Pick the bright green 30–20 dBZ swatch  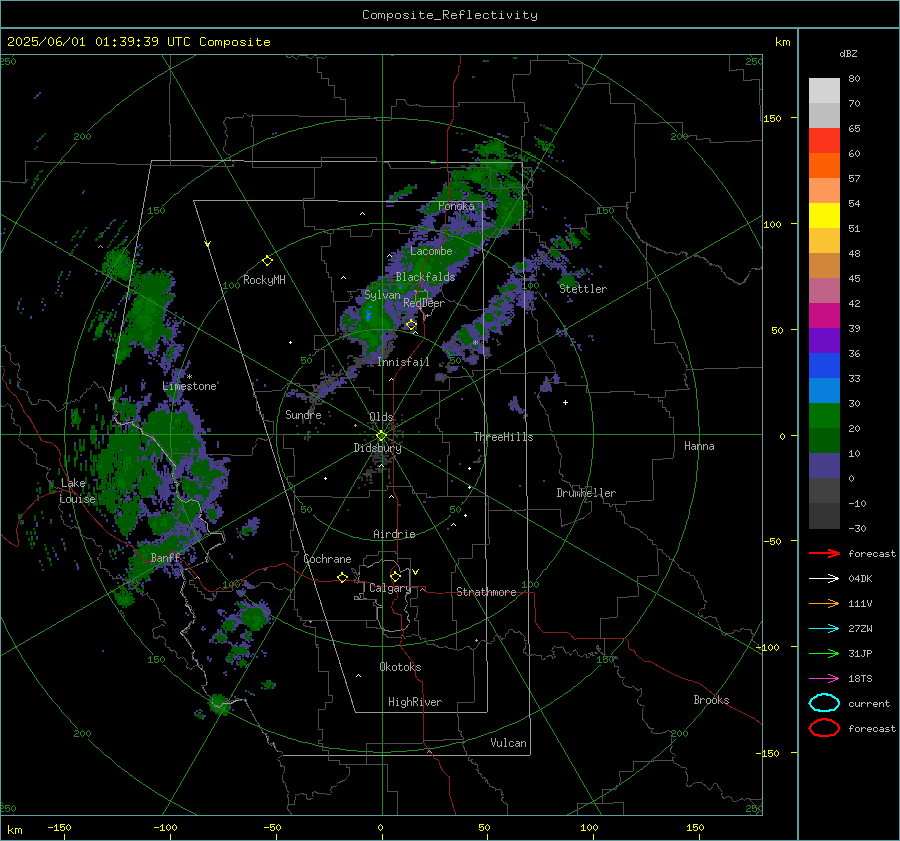pyautogui.click(x=824, y=415)
